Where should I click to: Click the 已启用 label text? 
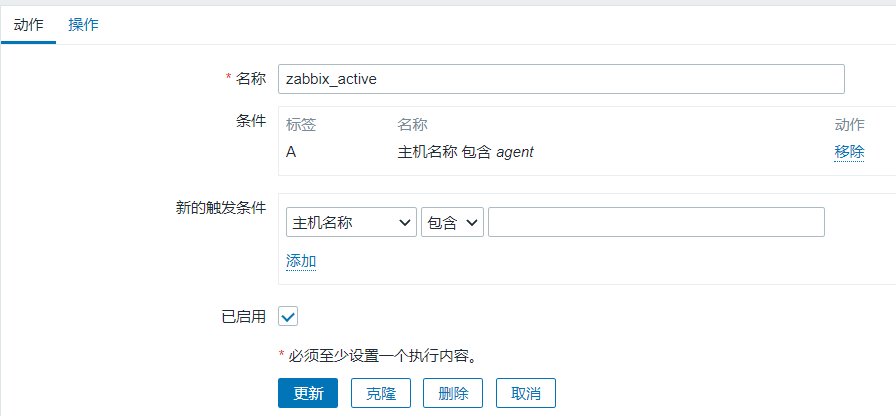[x=243, y=316]
